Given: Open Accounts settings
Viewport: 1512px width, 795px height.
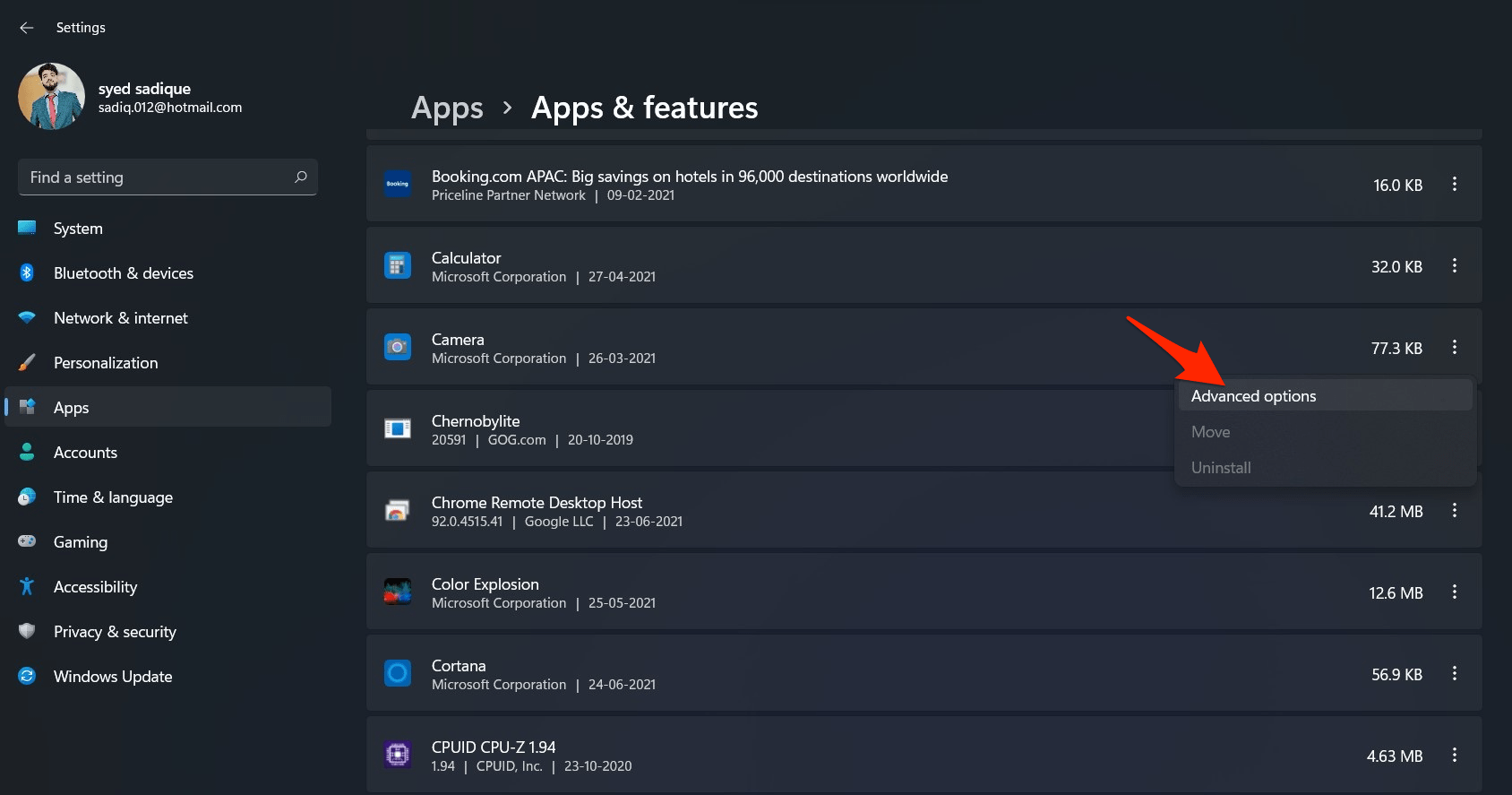Looking at the screenshot, I should (x=168, y=453).
